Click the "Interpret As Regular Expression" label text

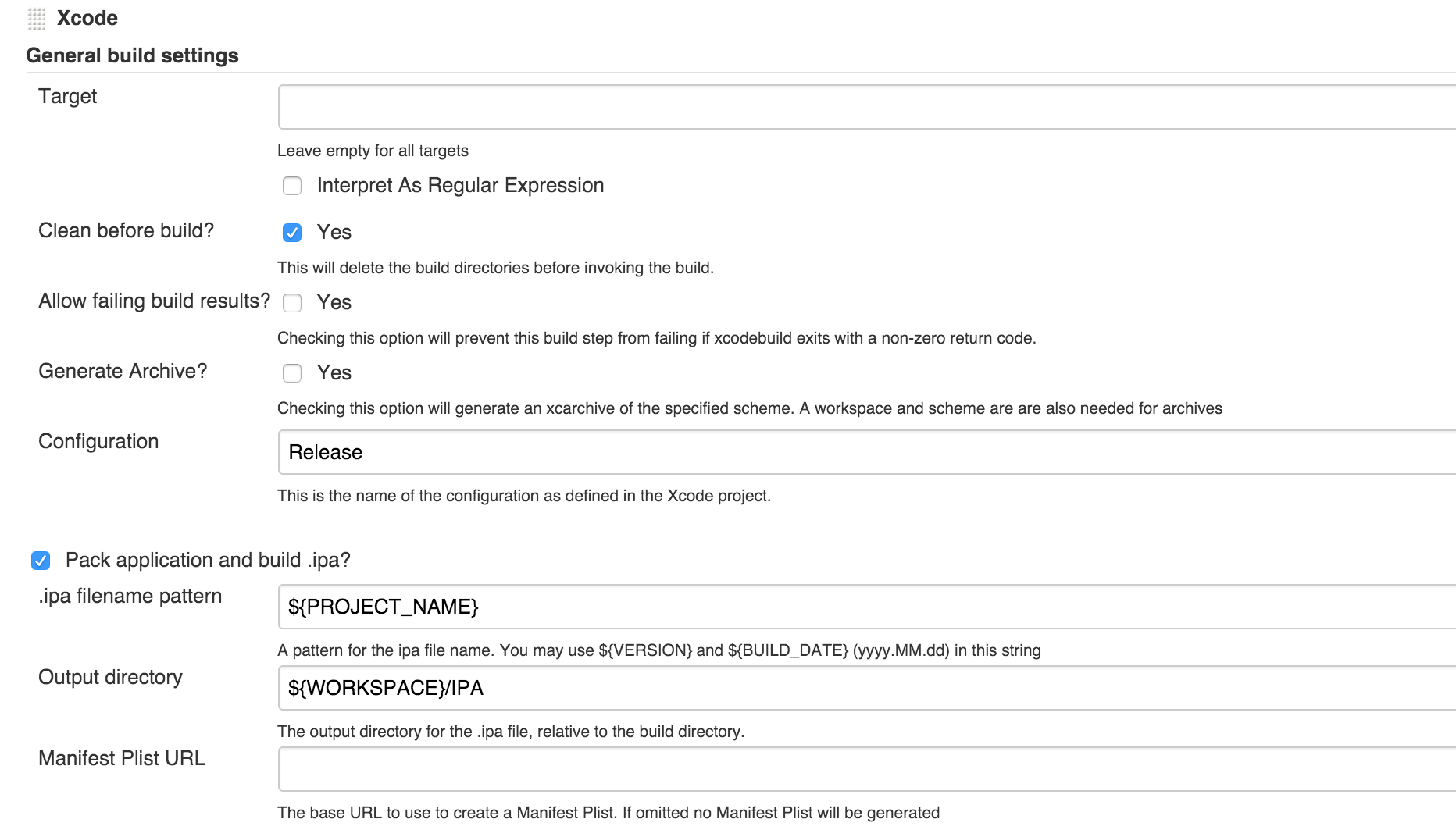(x=460, y=185)
